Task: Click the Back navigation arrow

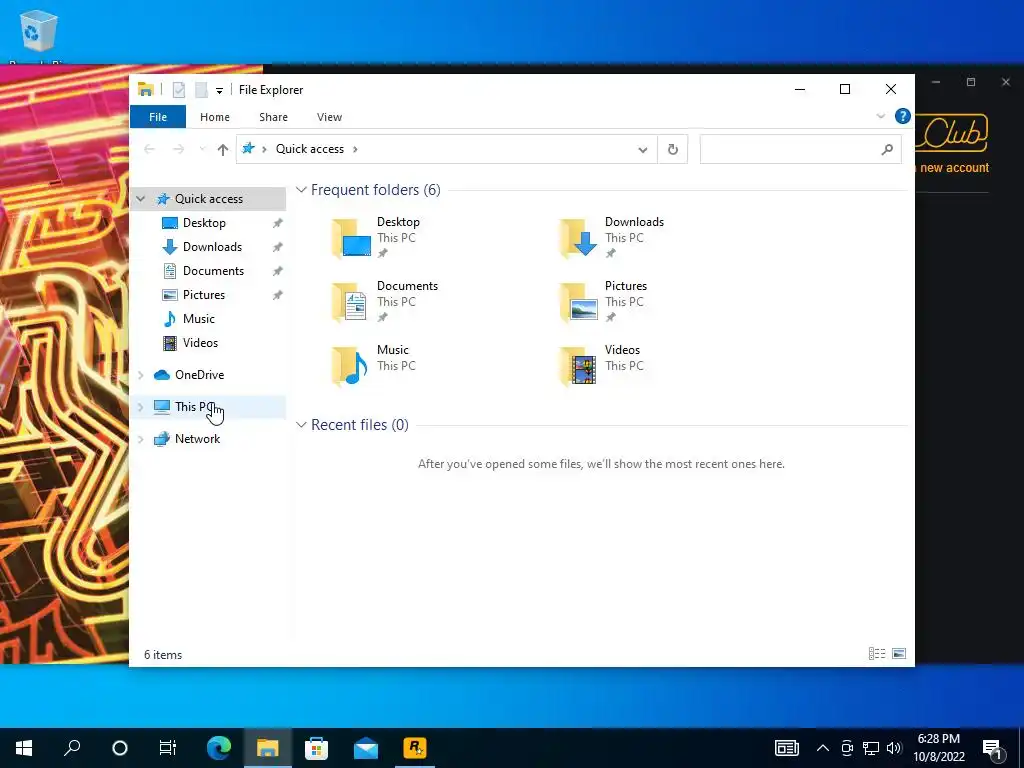Action: pos(150,150)
